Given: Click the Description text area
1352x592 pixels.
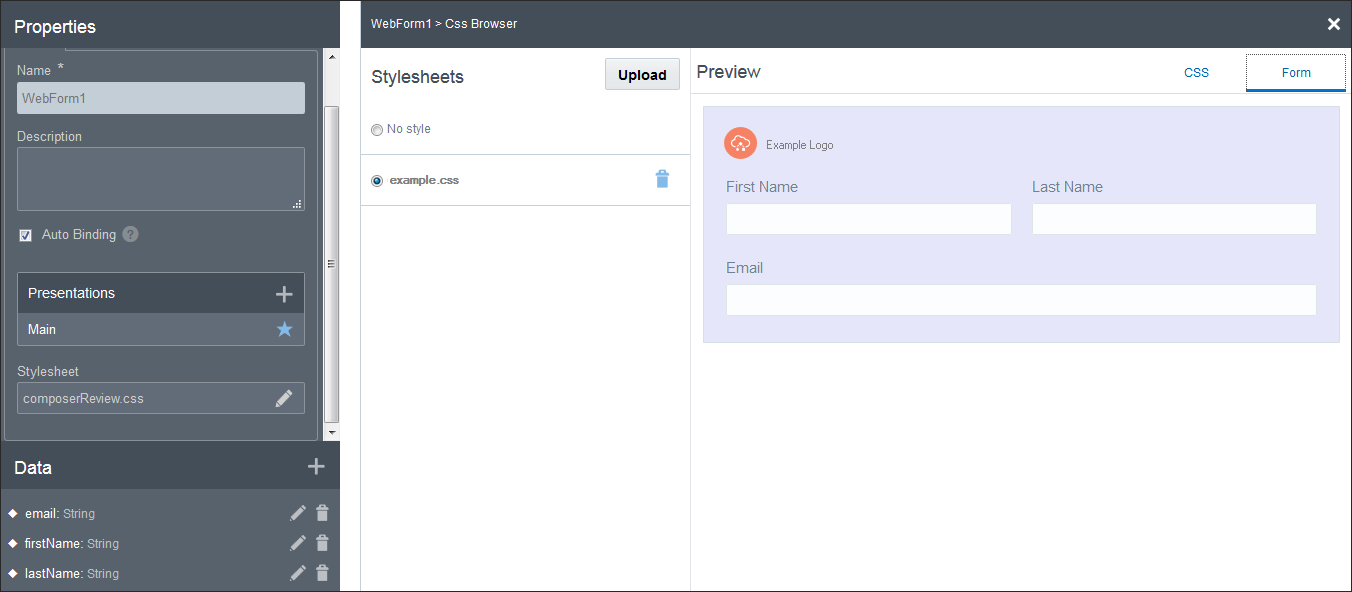Looking at the screenshot, I should pyautogui.click(x=161, y=179).
